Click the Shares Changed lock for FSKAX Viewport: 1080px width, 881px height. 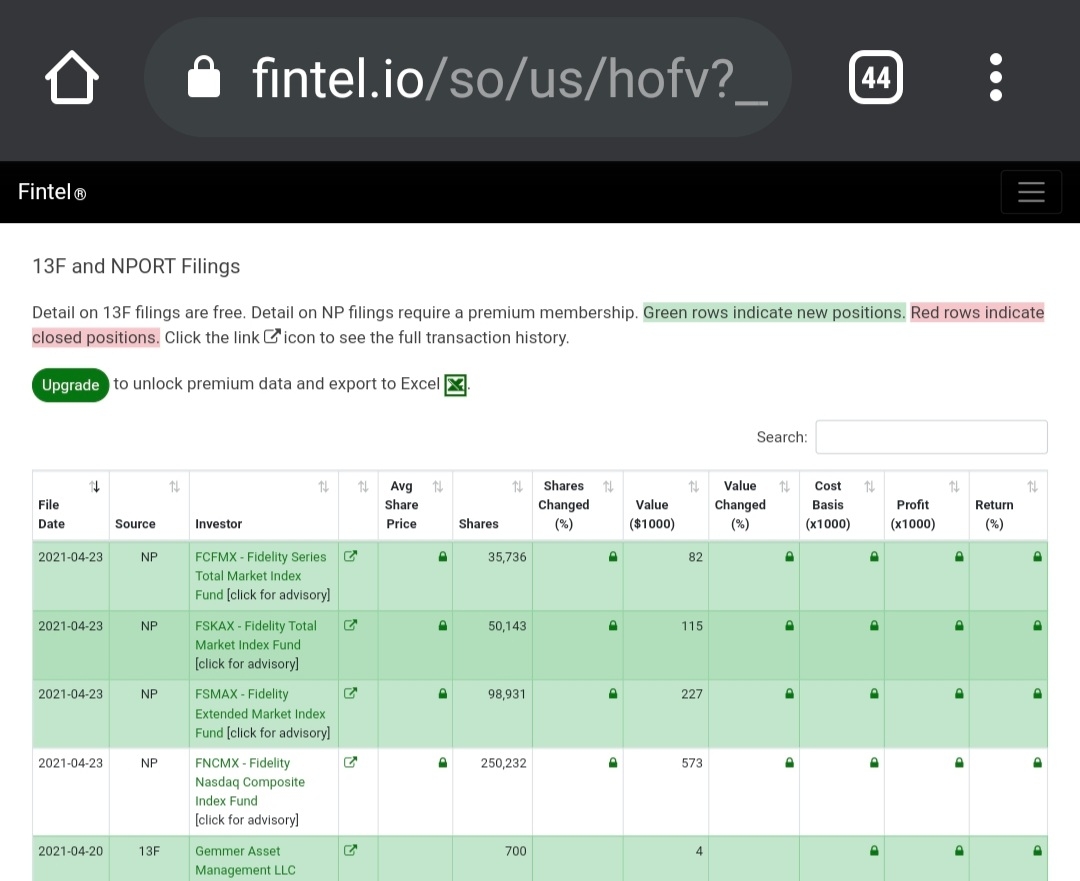coord(612,625)
